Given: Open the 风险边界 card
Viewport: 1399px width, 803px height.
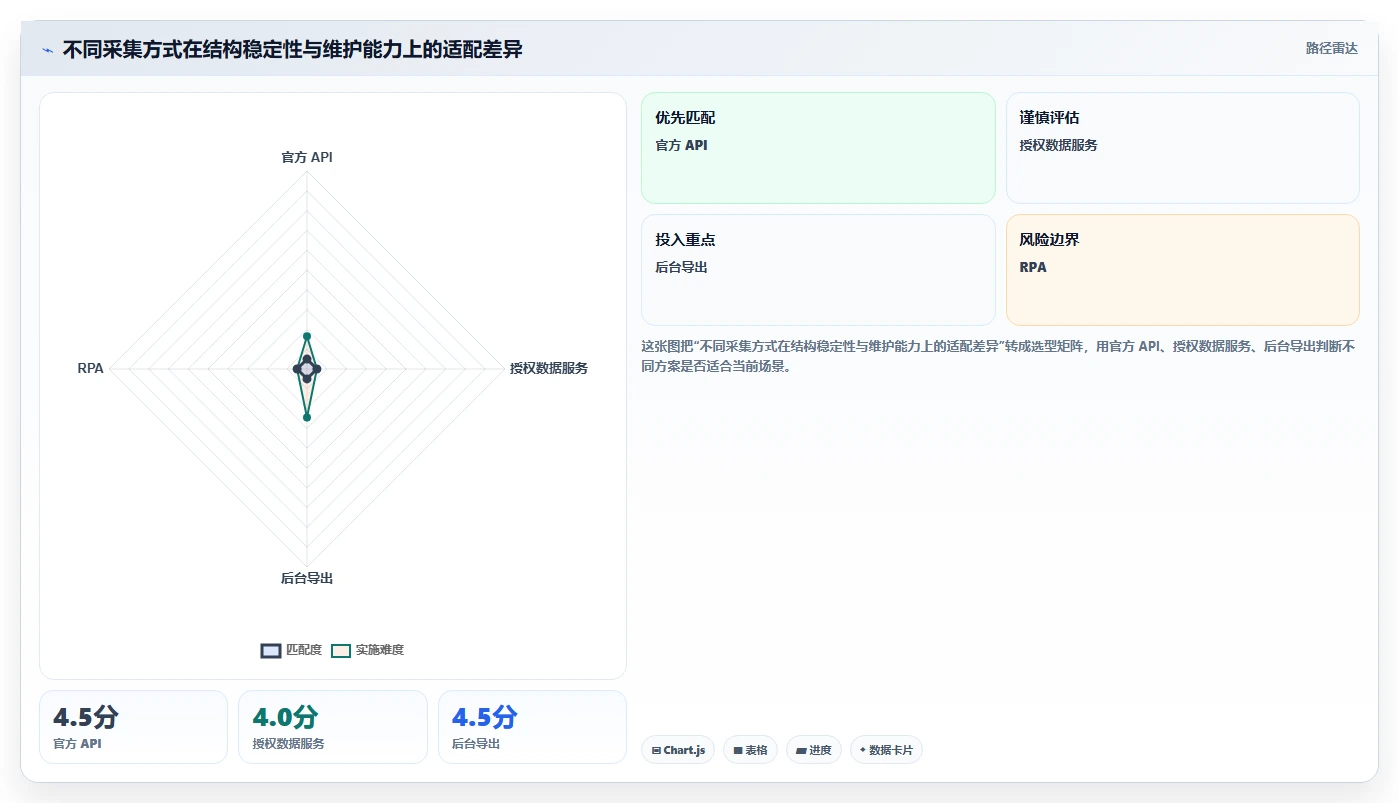Looking at the screenshot, I should coord(1183,270).
